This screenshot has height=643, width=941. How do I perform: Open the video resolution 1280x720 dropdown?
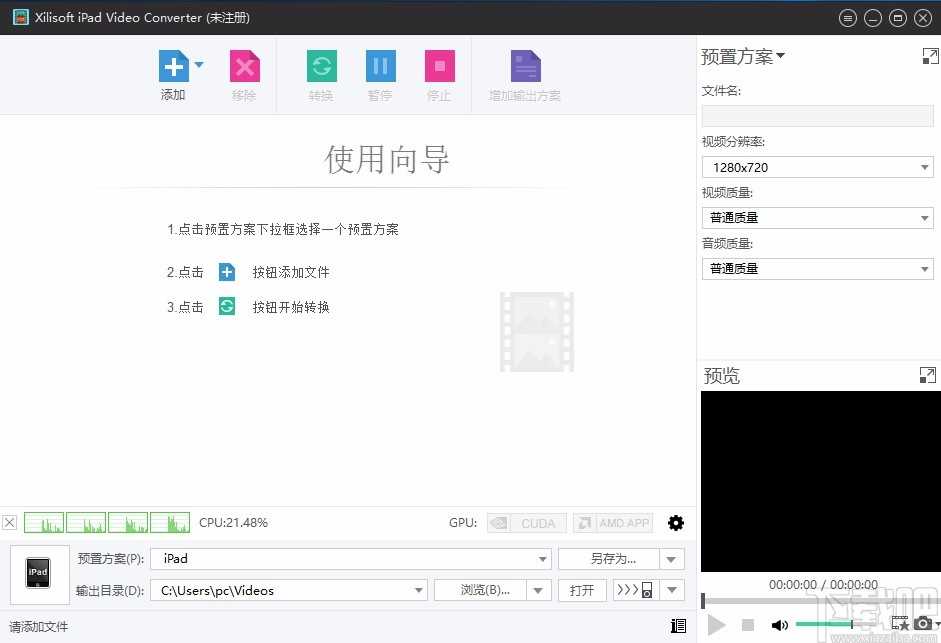tap(817, 168)
